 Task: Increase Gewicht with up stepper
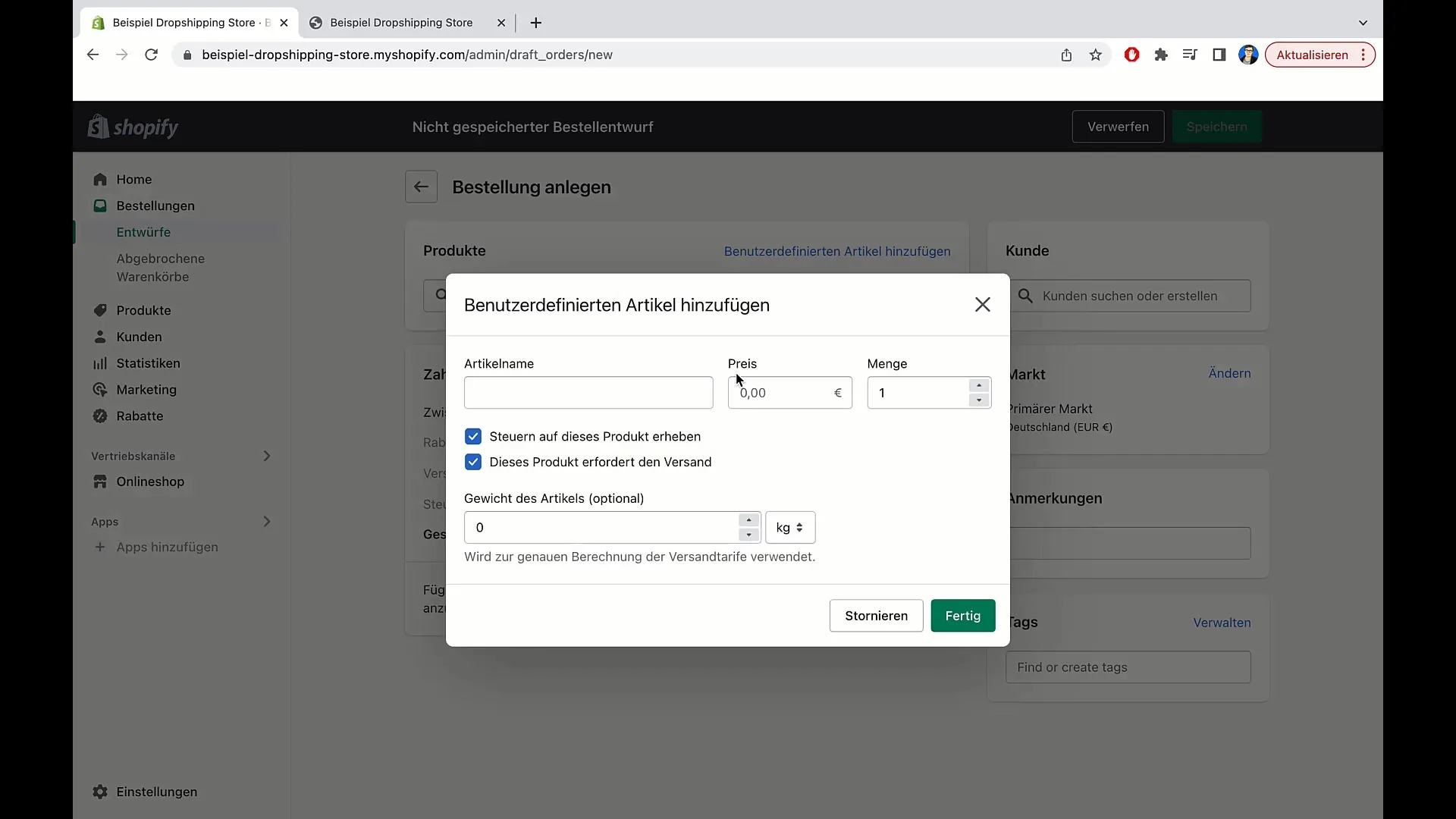coord(748,520)
